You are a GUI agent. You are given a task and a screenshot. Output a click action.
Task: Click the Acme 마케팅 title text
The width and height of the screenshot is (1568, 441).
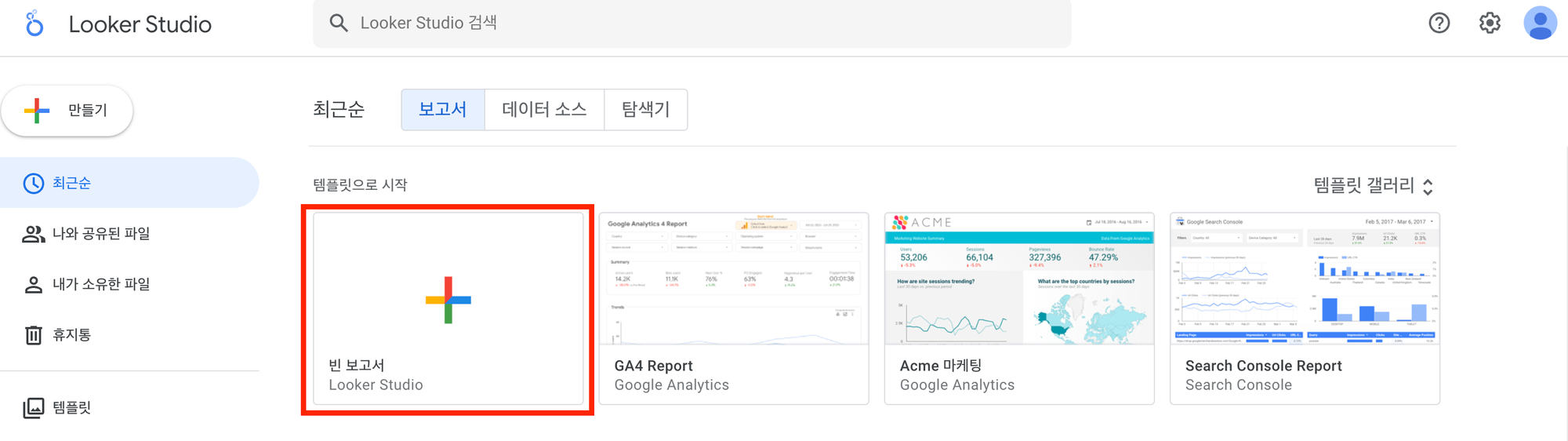[x=941, y=366]
